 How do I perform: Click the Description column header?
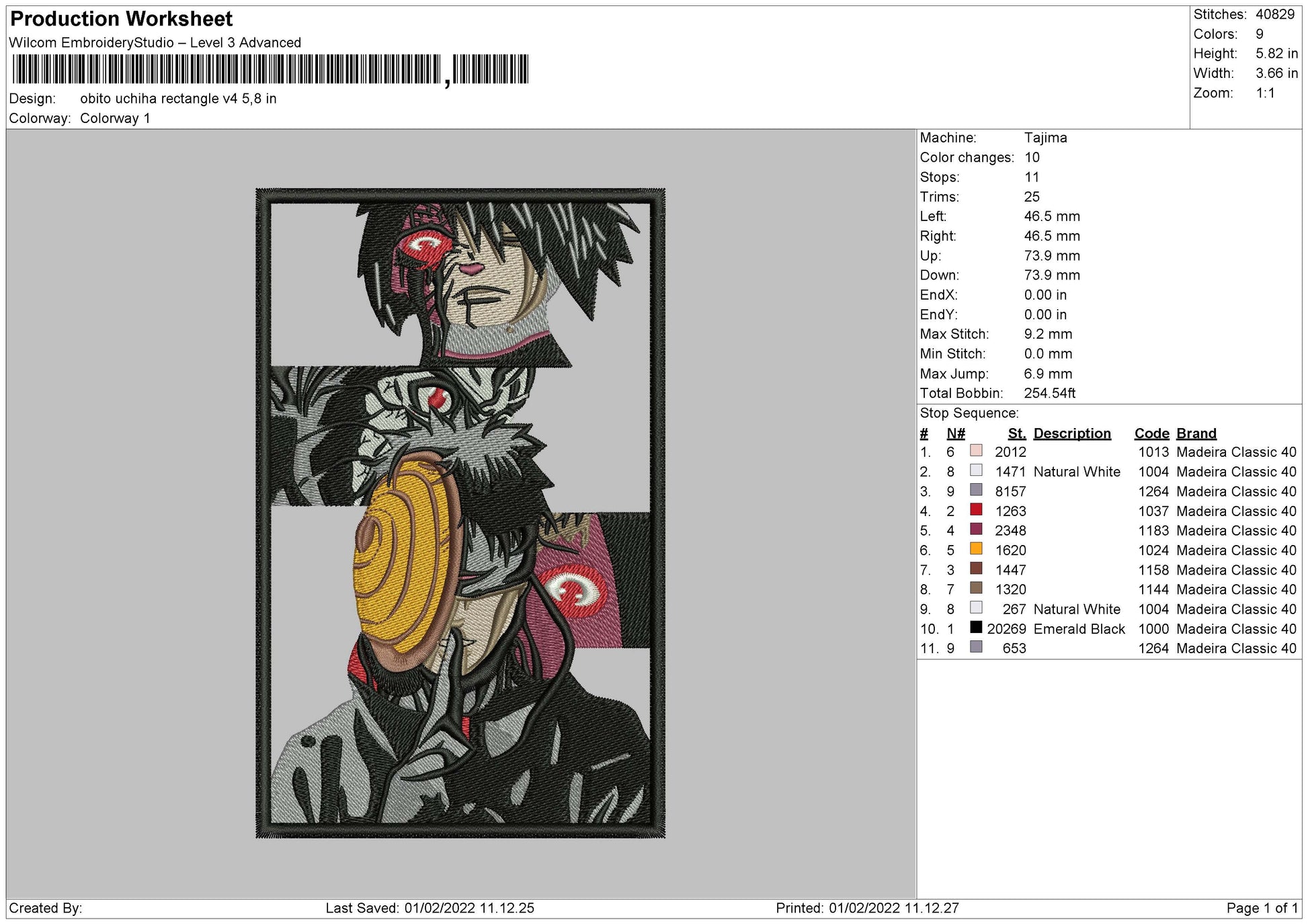click(1073, 433)
